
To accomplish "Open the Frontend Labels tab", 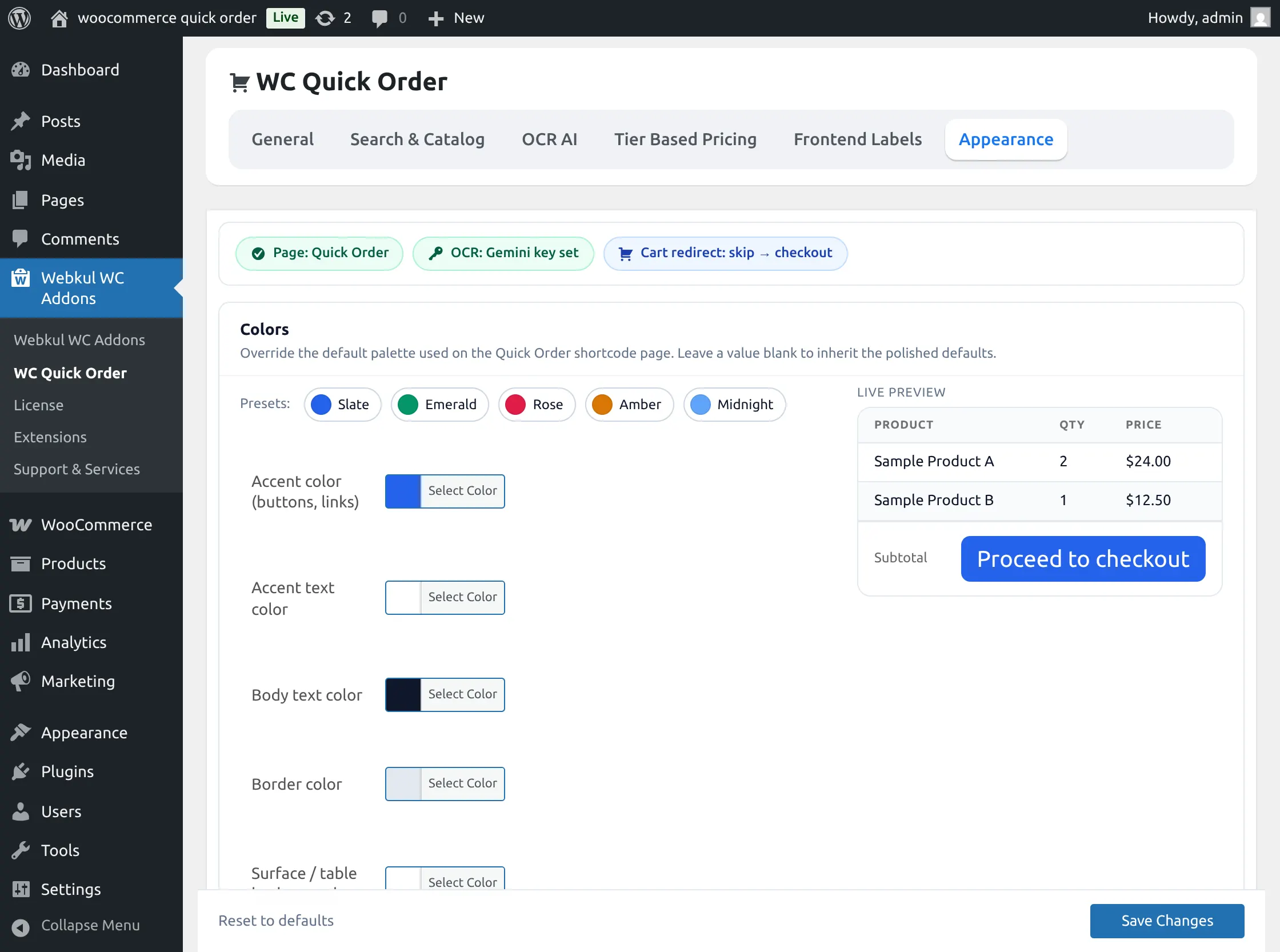I will coord(858,139).
